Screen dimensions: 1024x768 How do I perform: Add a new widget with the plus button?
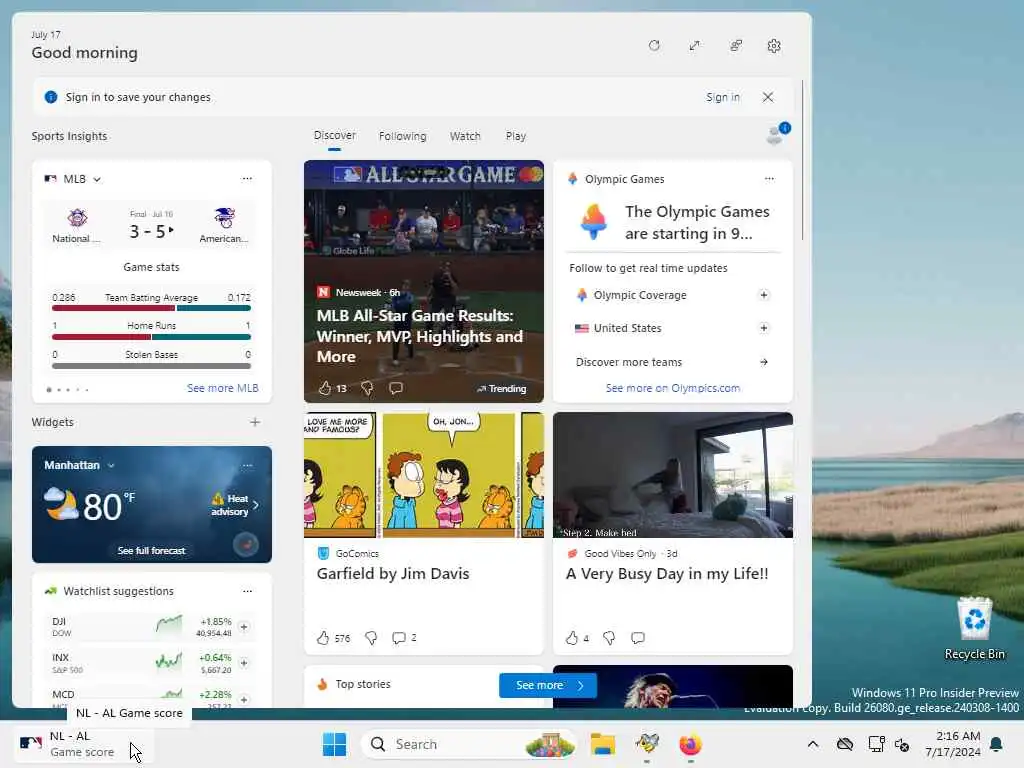(x=255, y=422)
